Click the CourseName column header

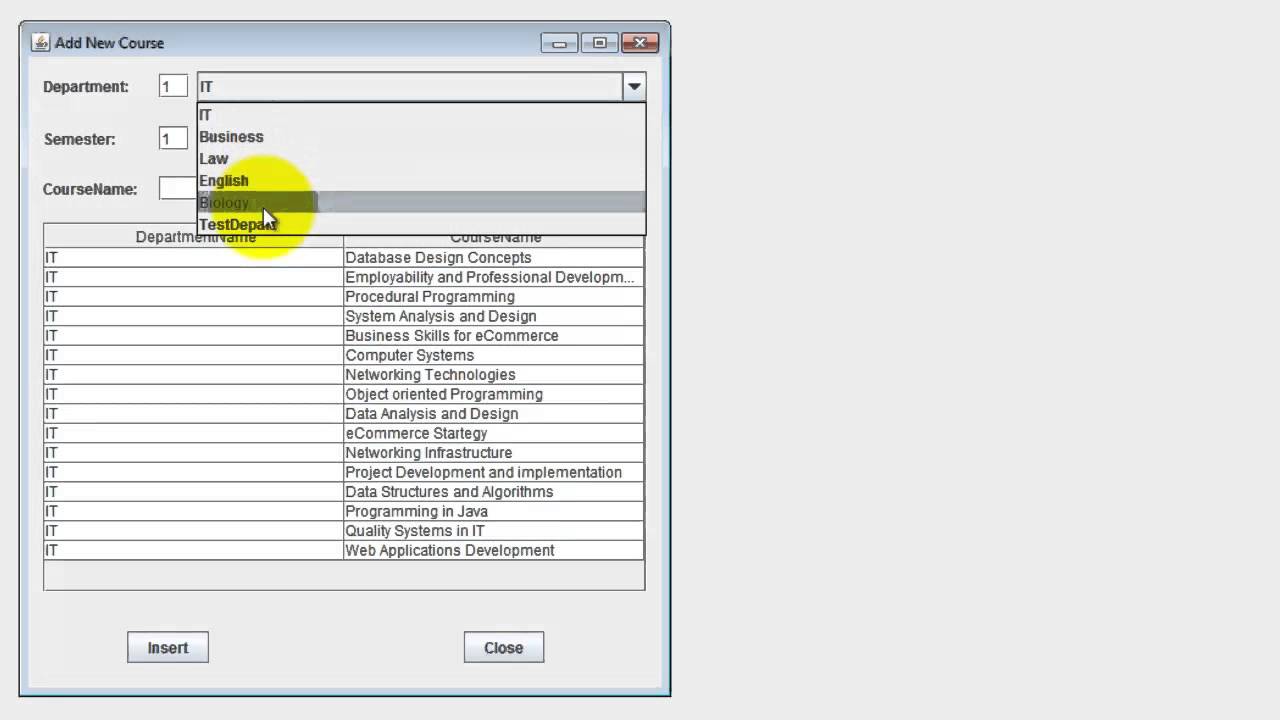(494, 240)
